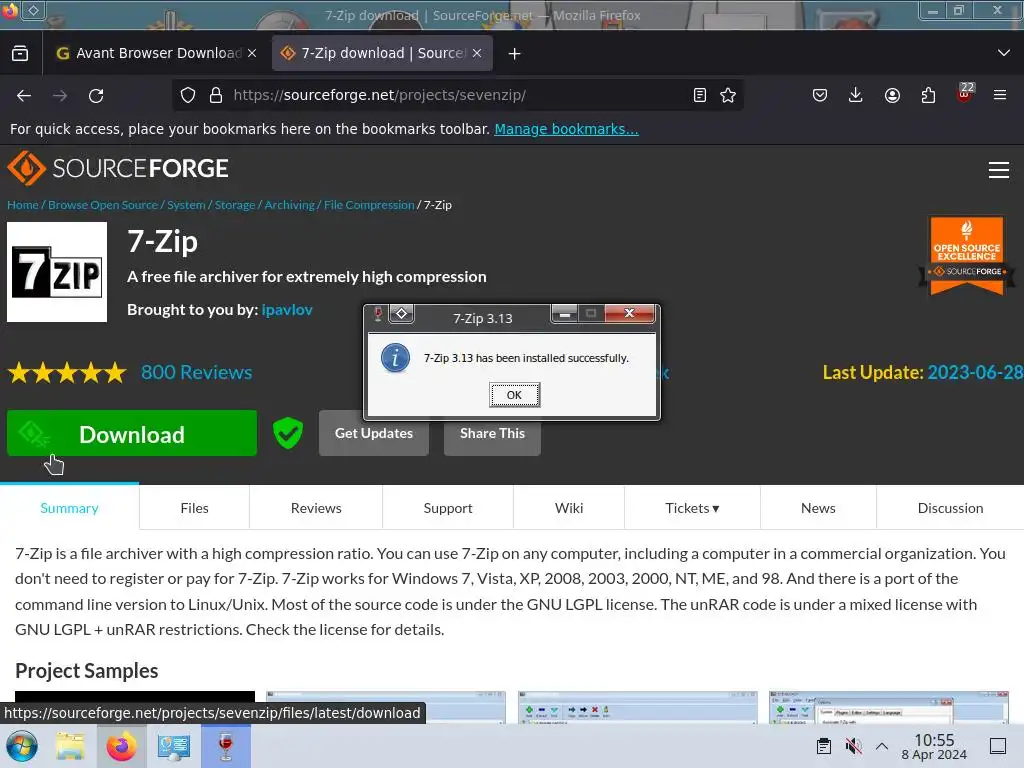
Task: Click the Share This button
Action: (x=492, y=433)
